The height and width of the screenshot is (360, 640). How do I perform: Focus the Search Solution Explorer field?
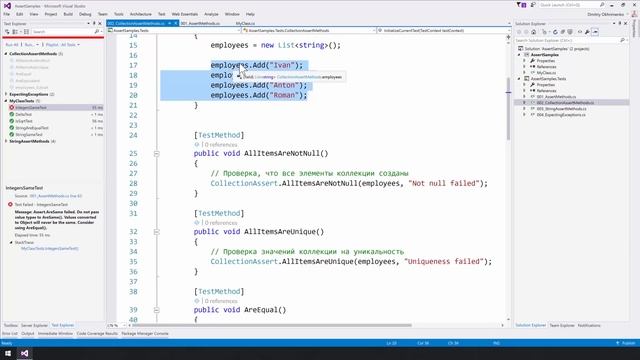point(567,40)
